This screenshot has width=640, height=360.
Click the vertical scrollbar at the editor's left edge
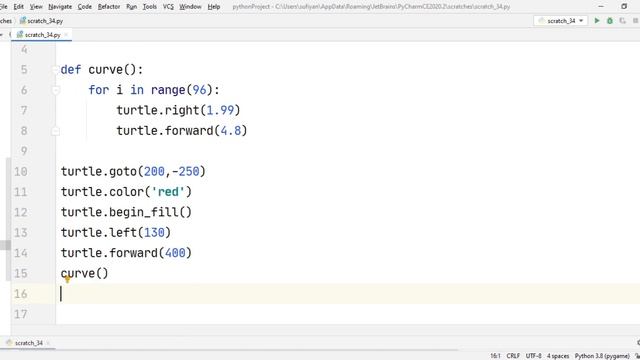coord(8,220)
